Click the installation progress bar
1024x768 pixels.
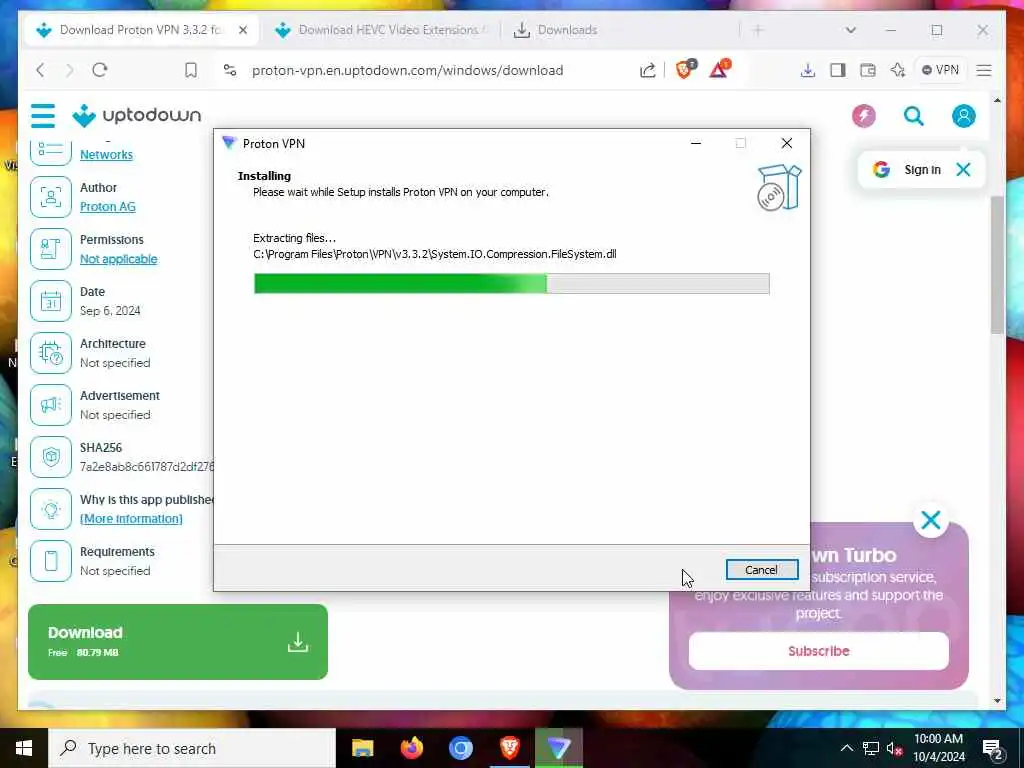(511, 283)
